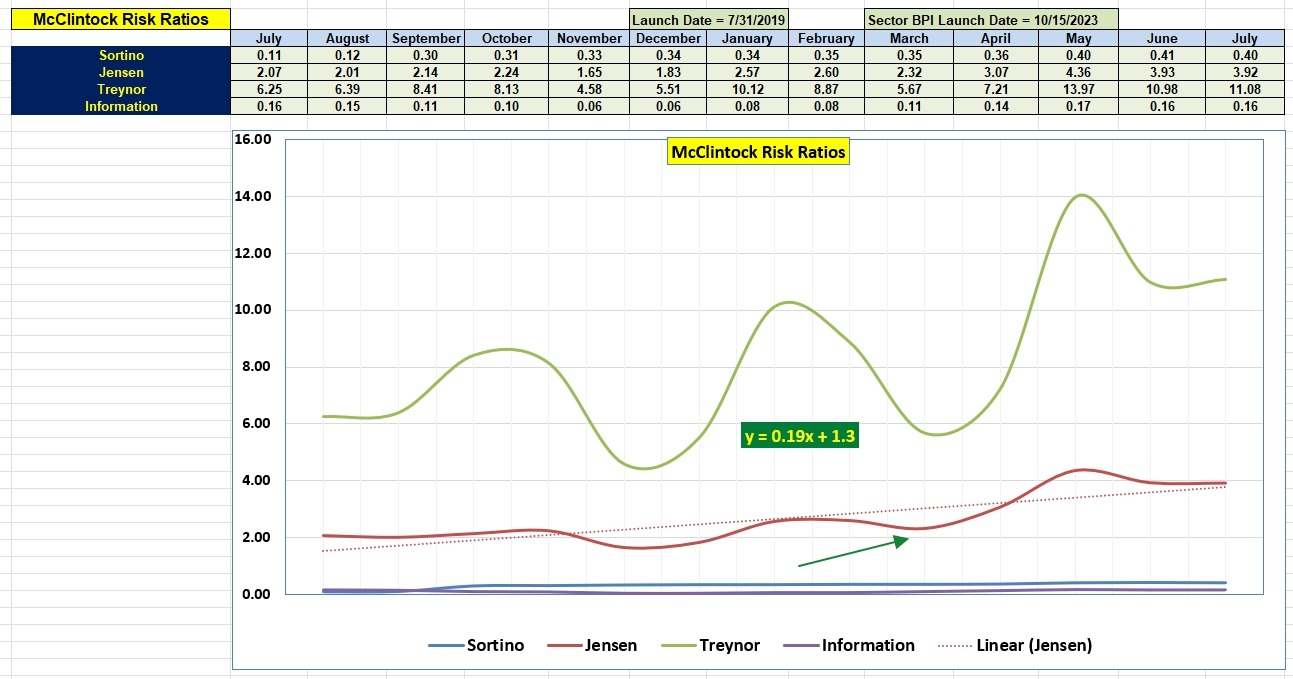The width and height of the screenshot is (1293, 679).
Task: Select the November column header
Action: [589, 38]
